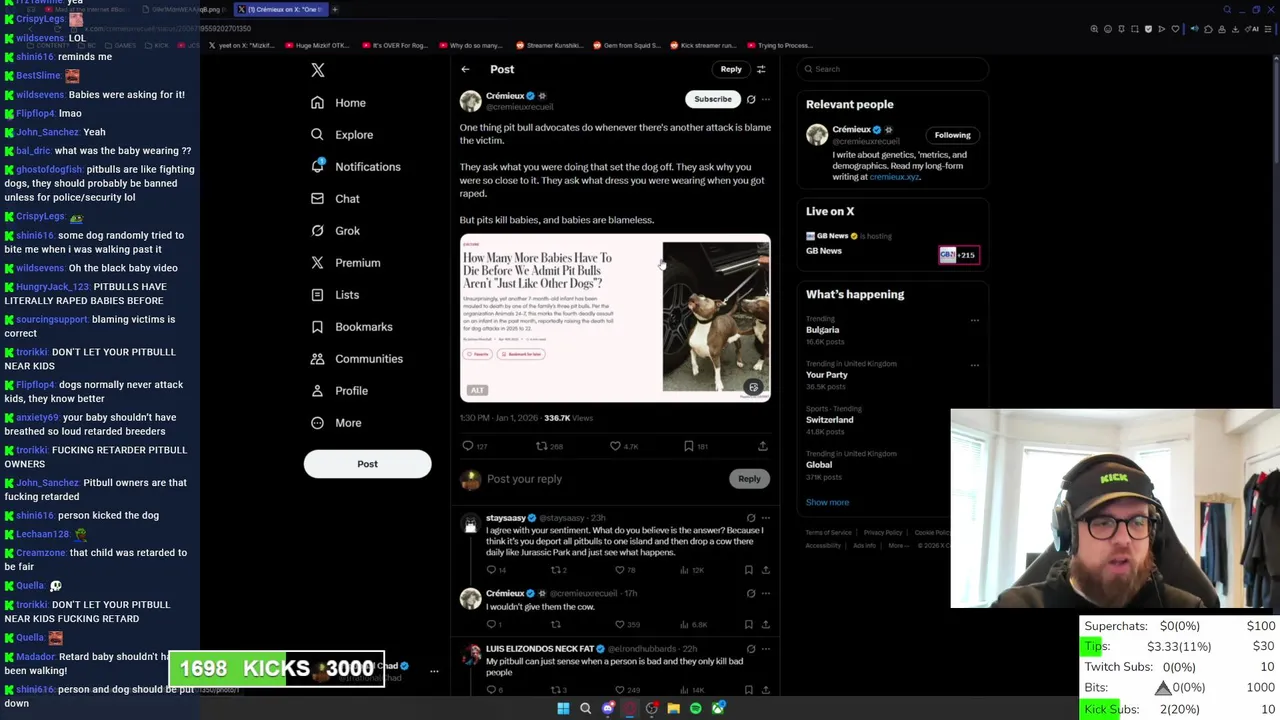1280x720 pixels.
Task: Open reply sorting filter icon in header
Action: tap(761, 69)
